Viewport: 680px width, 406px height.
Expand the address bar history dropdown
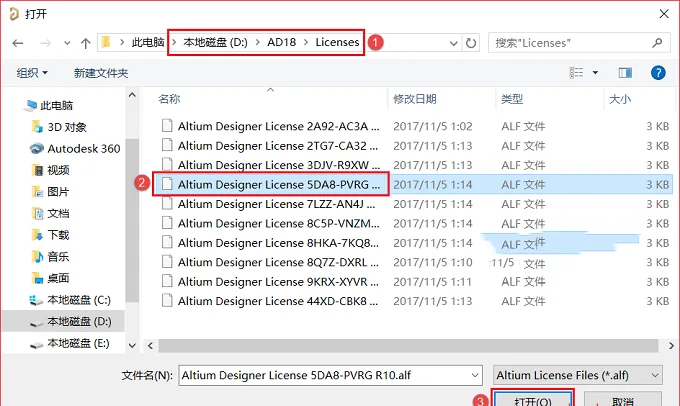click(x=453, y=43)
